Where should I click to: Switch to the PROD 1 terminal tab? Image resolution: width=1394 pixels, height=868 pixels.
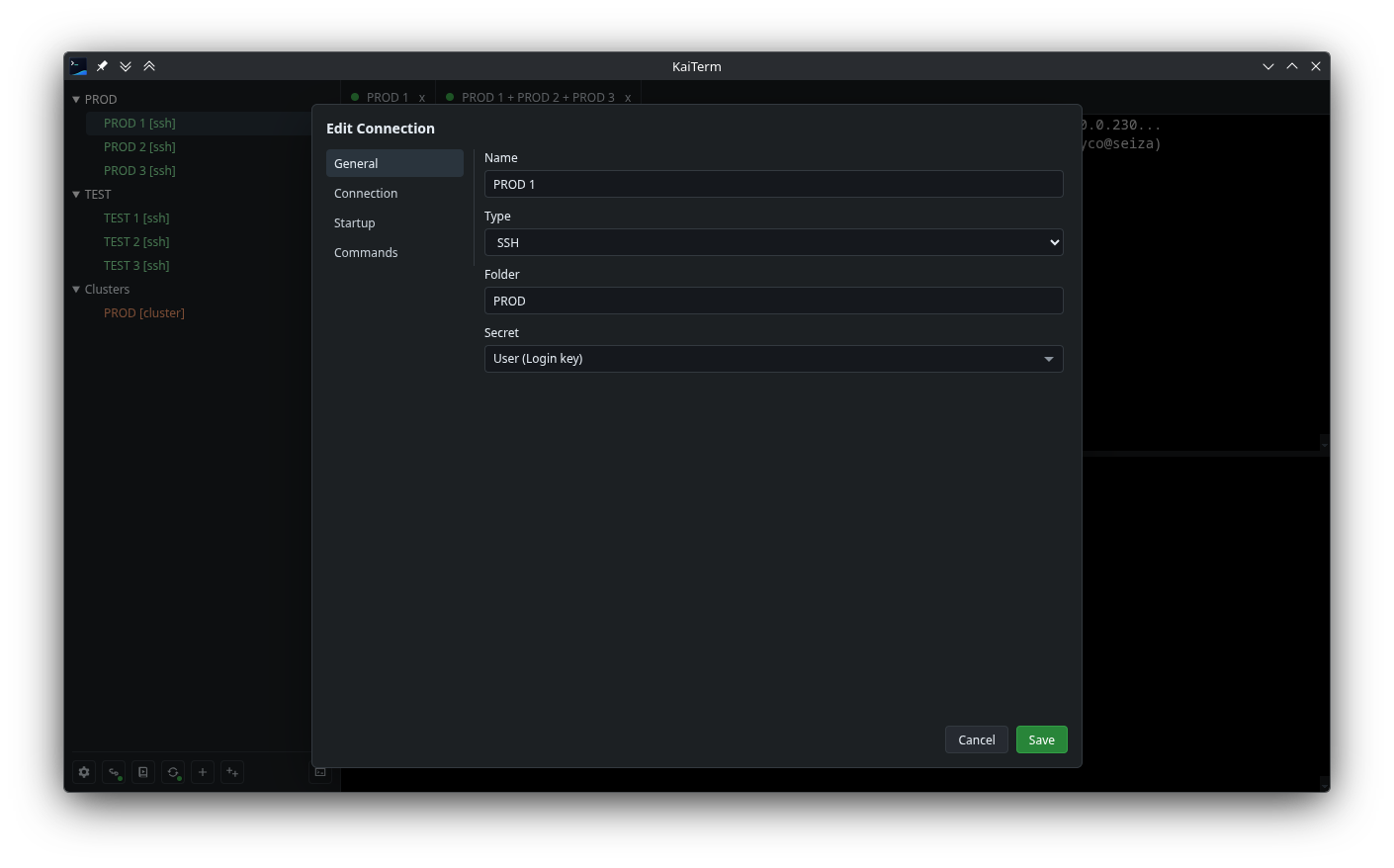click(387, 98)
